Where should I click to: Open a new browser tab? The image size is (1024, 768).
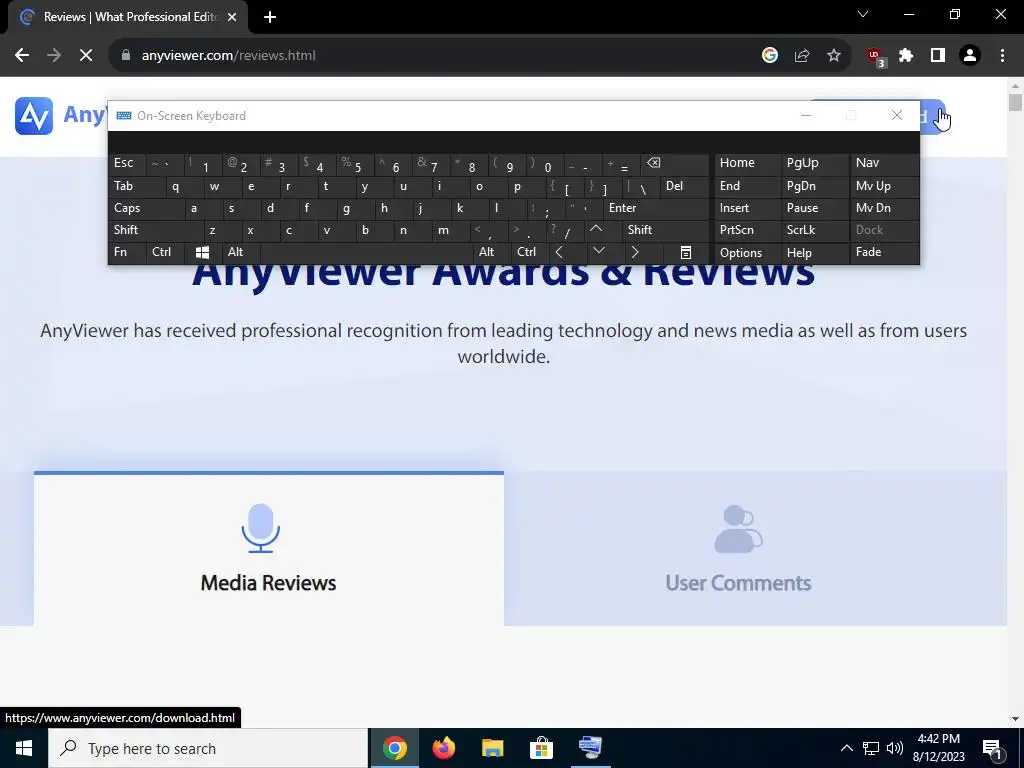270,17
